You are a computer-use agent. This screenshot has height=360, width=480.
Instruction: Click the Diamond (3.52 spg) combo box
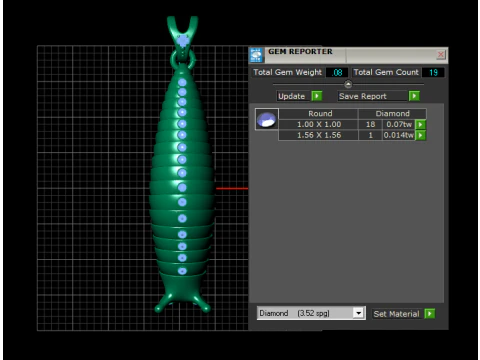coord(311,313)
